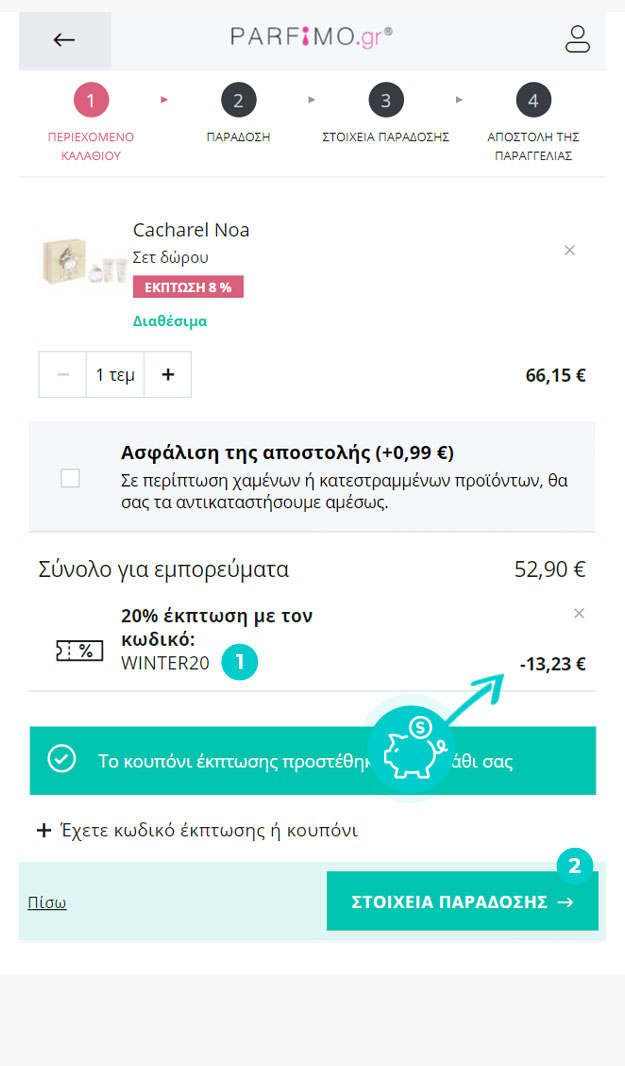Open the user account icon
Viewport: 625px width, 1066px height.
(x=578, y=39)
